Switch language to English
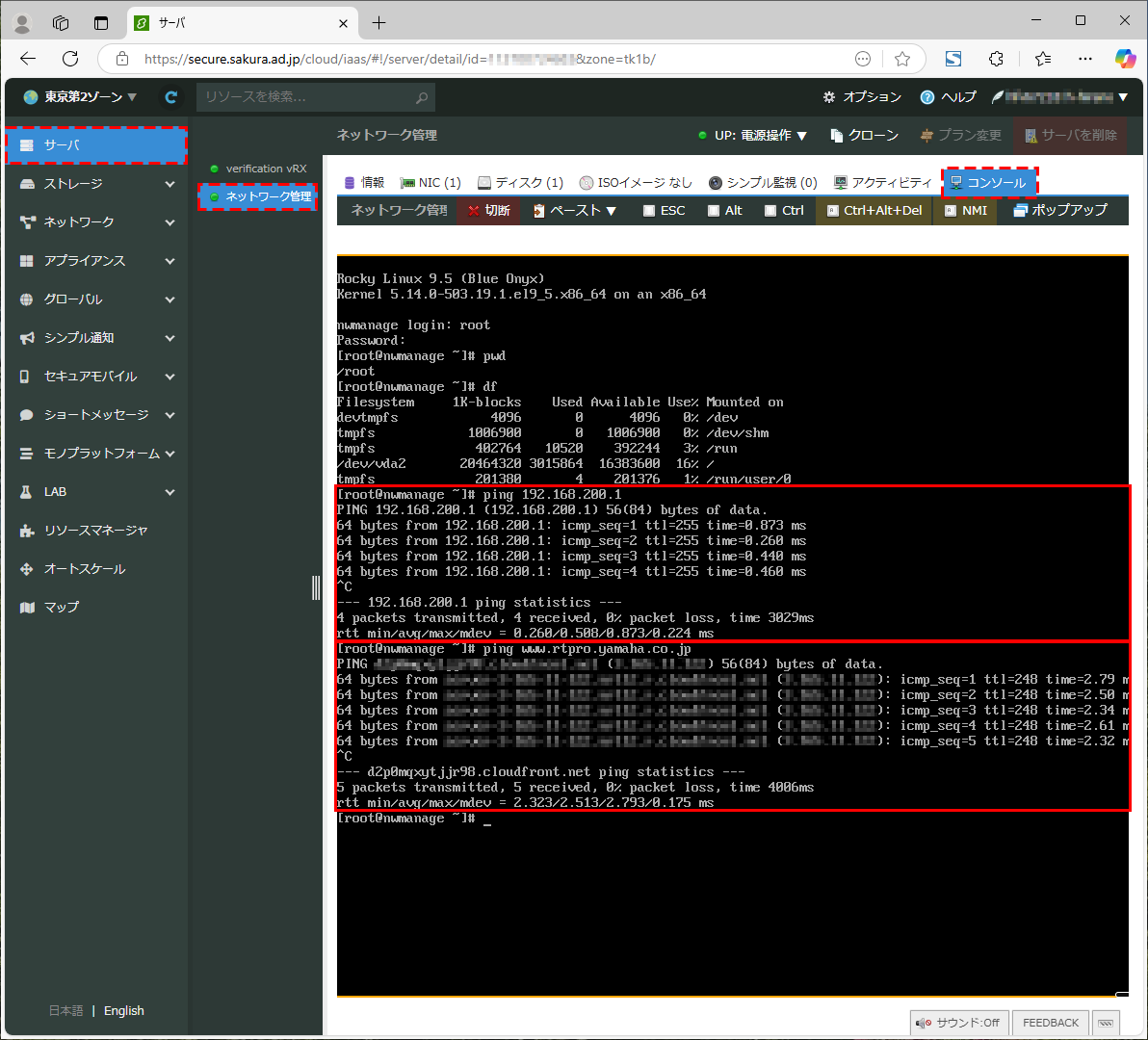This screenshot has width=1148, height=1040. click(x=123, y=1011)
